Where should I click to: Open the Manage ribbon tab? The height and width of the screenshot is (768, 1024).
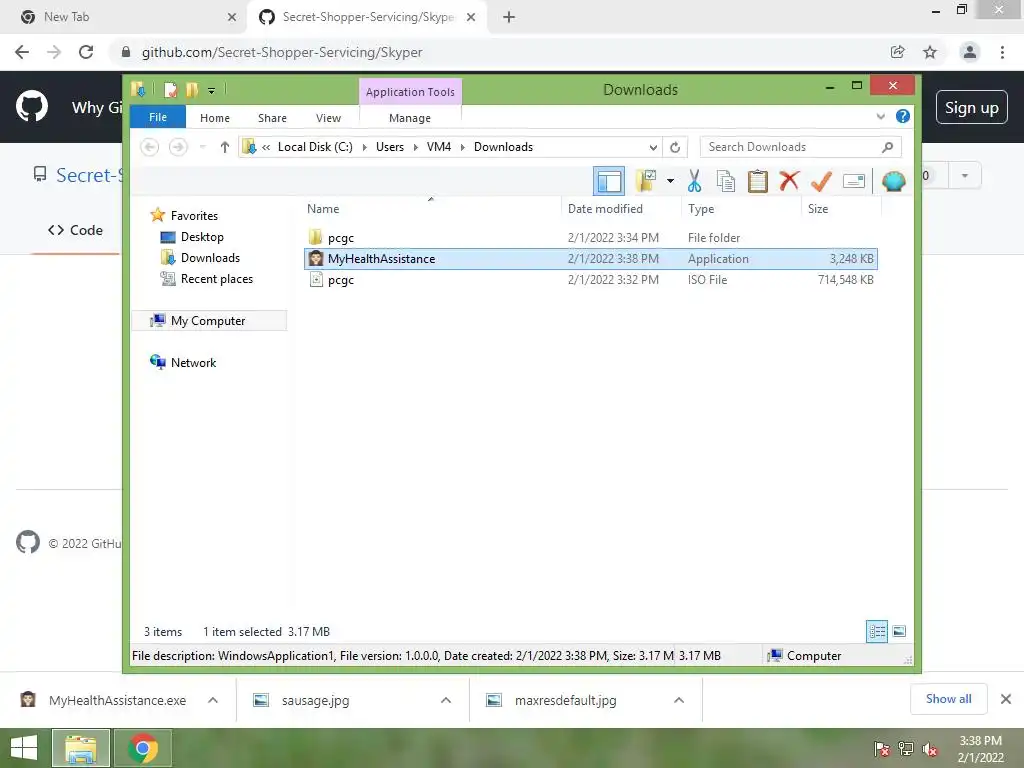(x=410, y=118)
